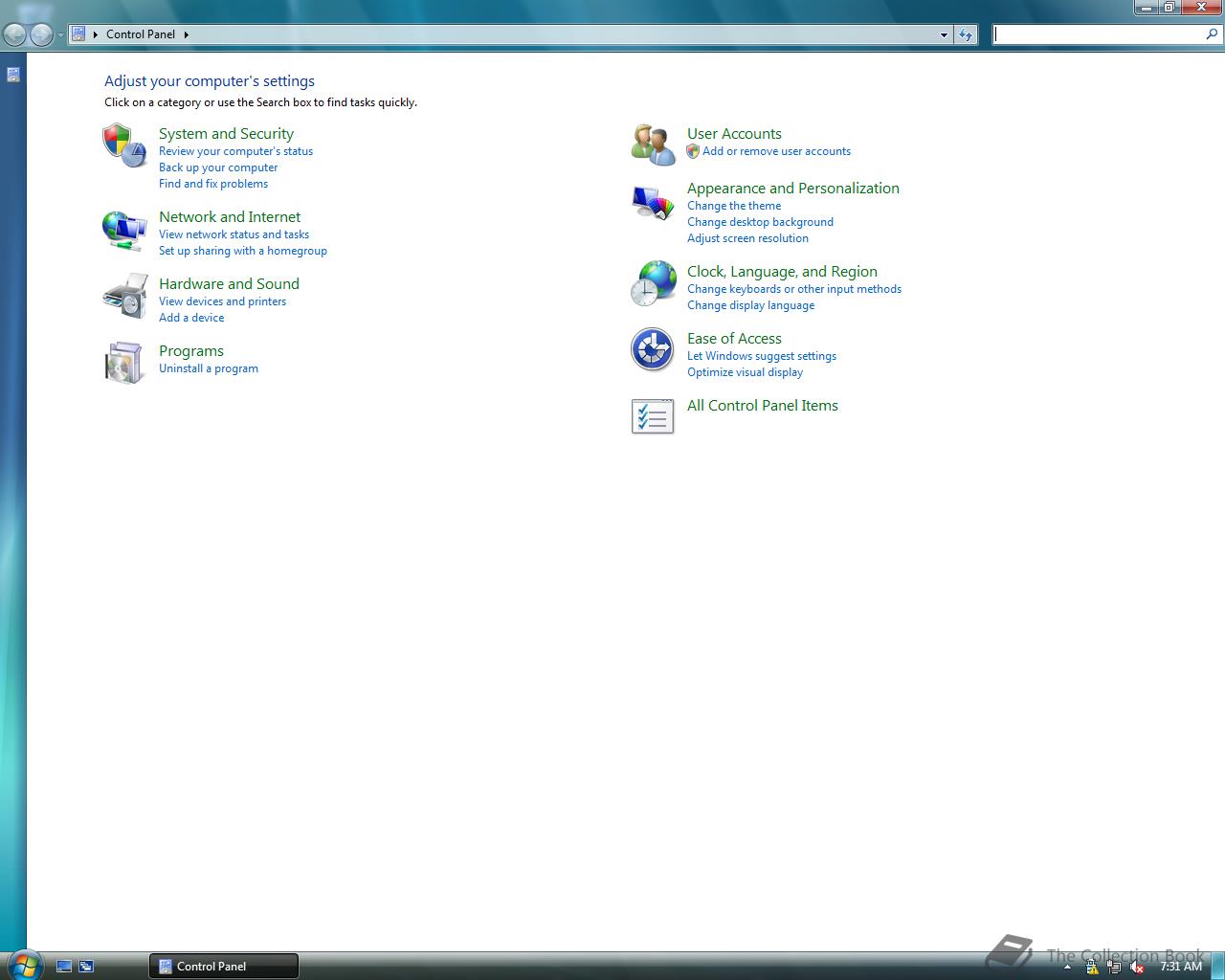Open the Programs category heading
This screenshot has height=980, width=1225.
pyautogui.click(x=191, y=351)
